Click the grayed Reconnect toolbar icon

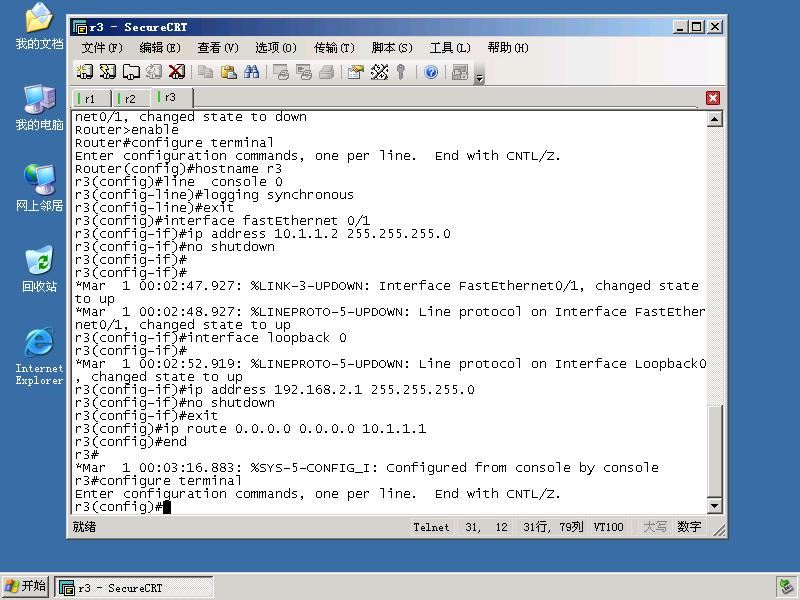[154, 72]
